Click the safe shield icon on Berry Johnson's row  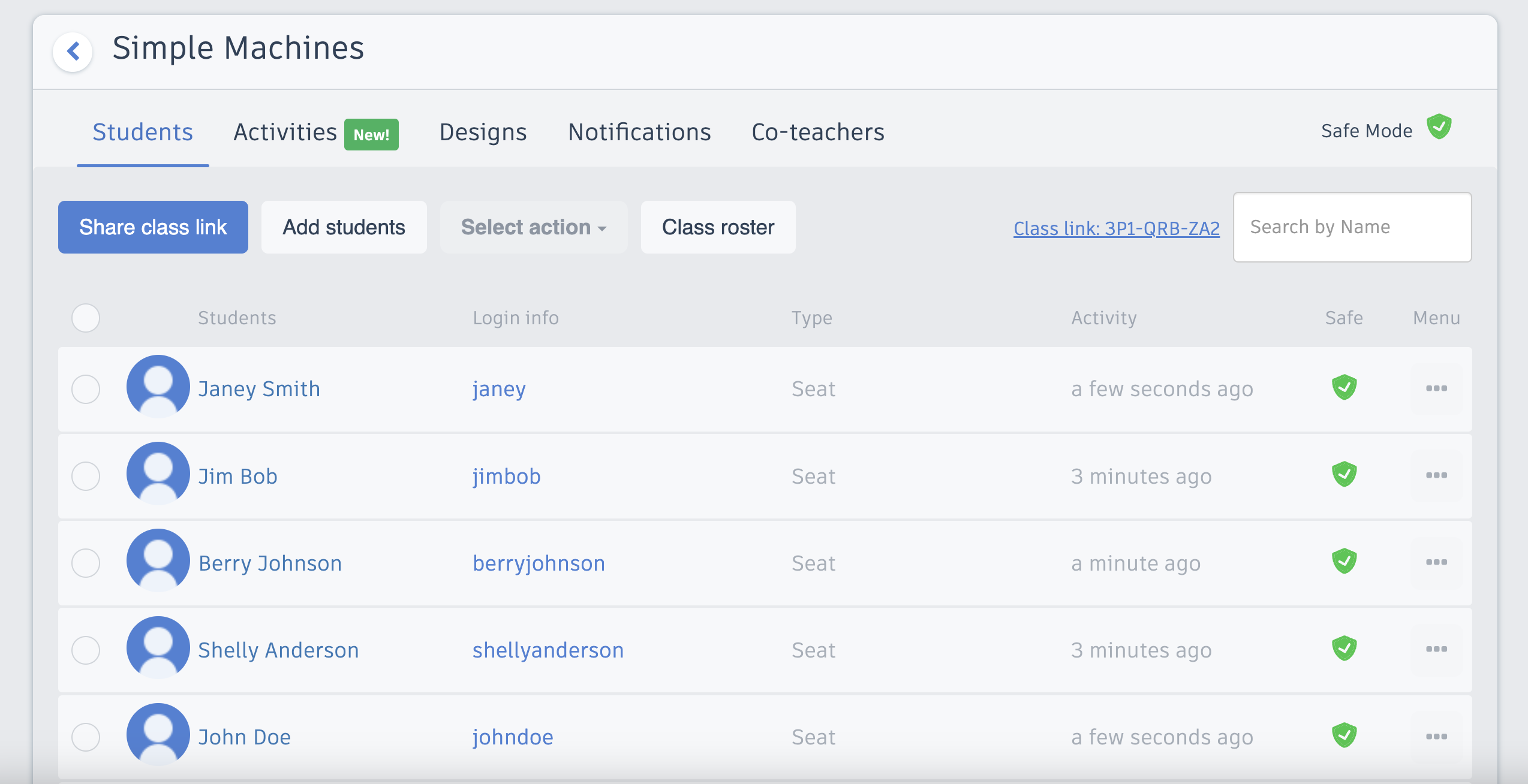point(1344,561)
